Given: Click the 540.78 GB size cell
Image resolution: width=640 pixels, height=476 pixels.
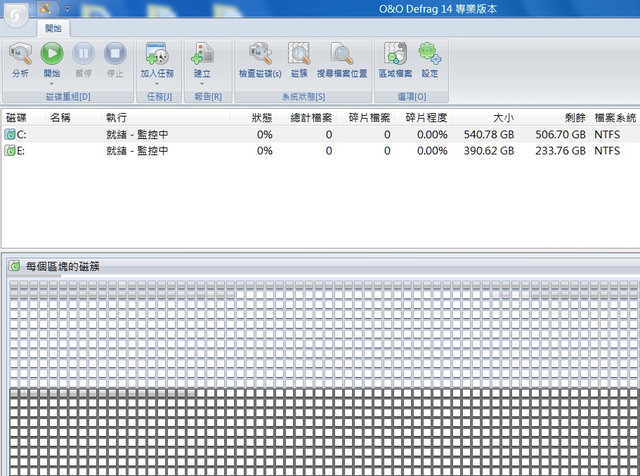Looking at the screenshot, I should (x=489, y=134).
